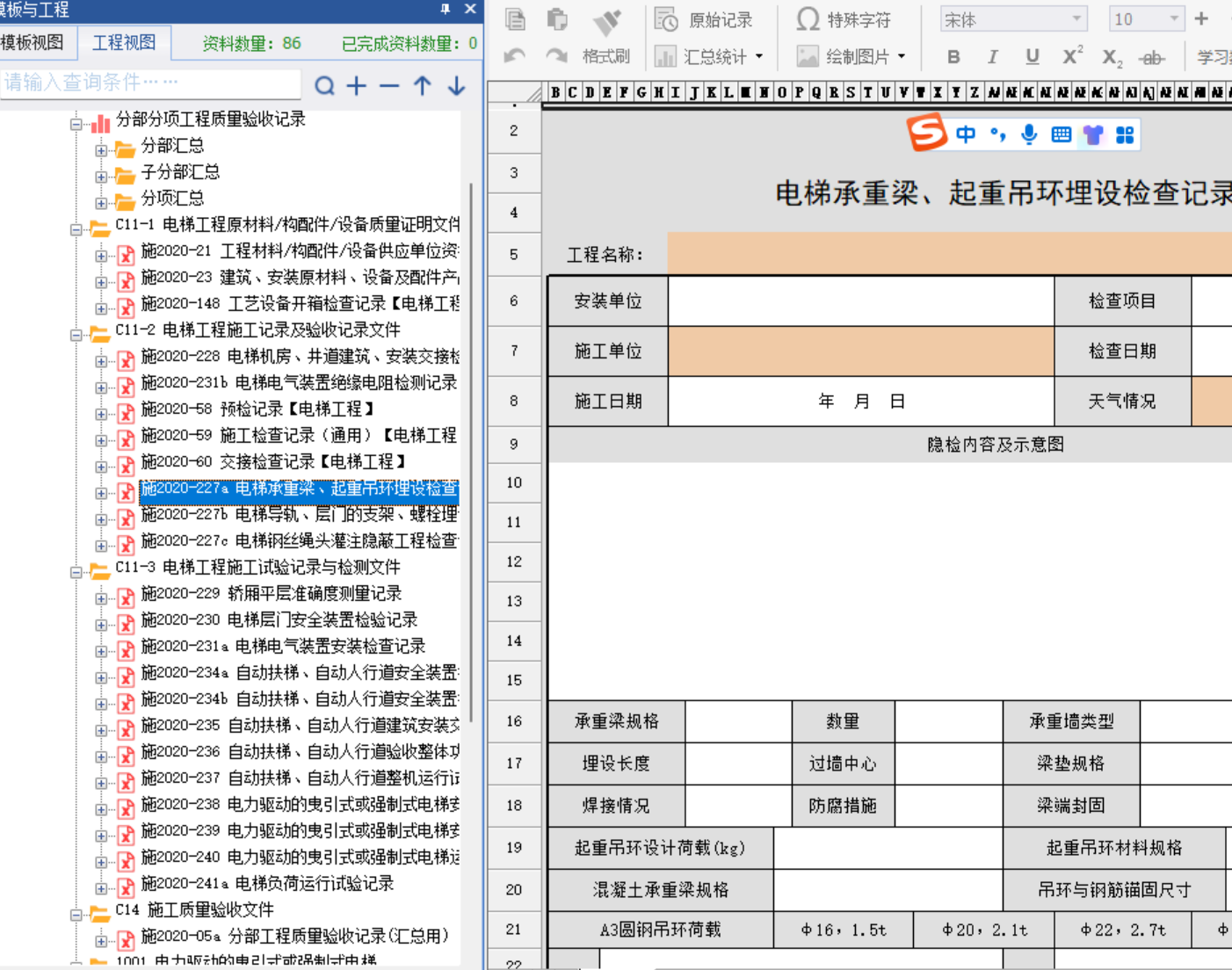The image size is (1232, 970).
Task: Click the 学习 toolbar item
Action: 1214,57
